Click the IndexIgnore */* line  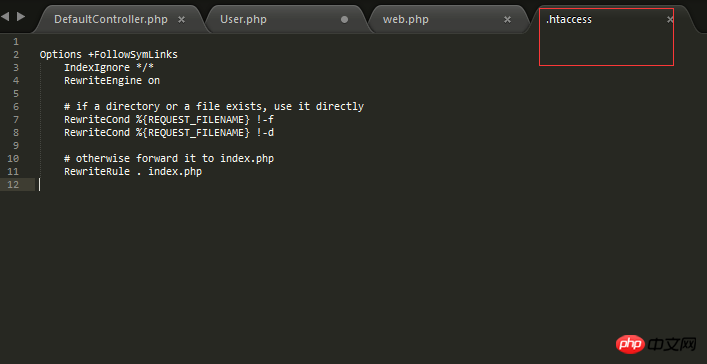coord(109,68)
